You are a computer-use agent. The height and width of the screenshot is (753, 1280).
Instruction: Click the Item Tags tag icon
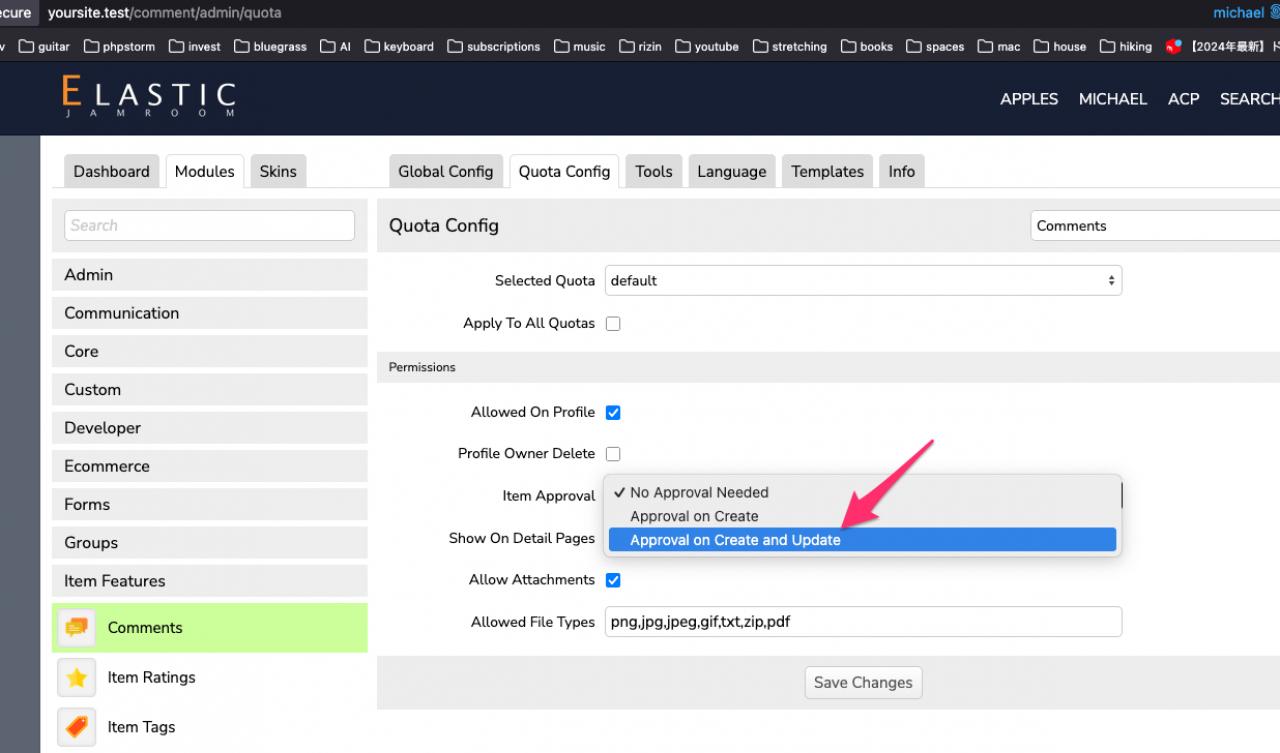[77, 727]
